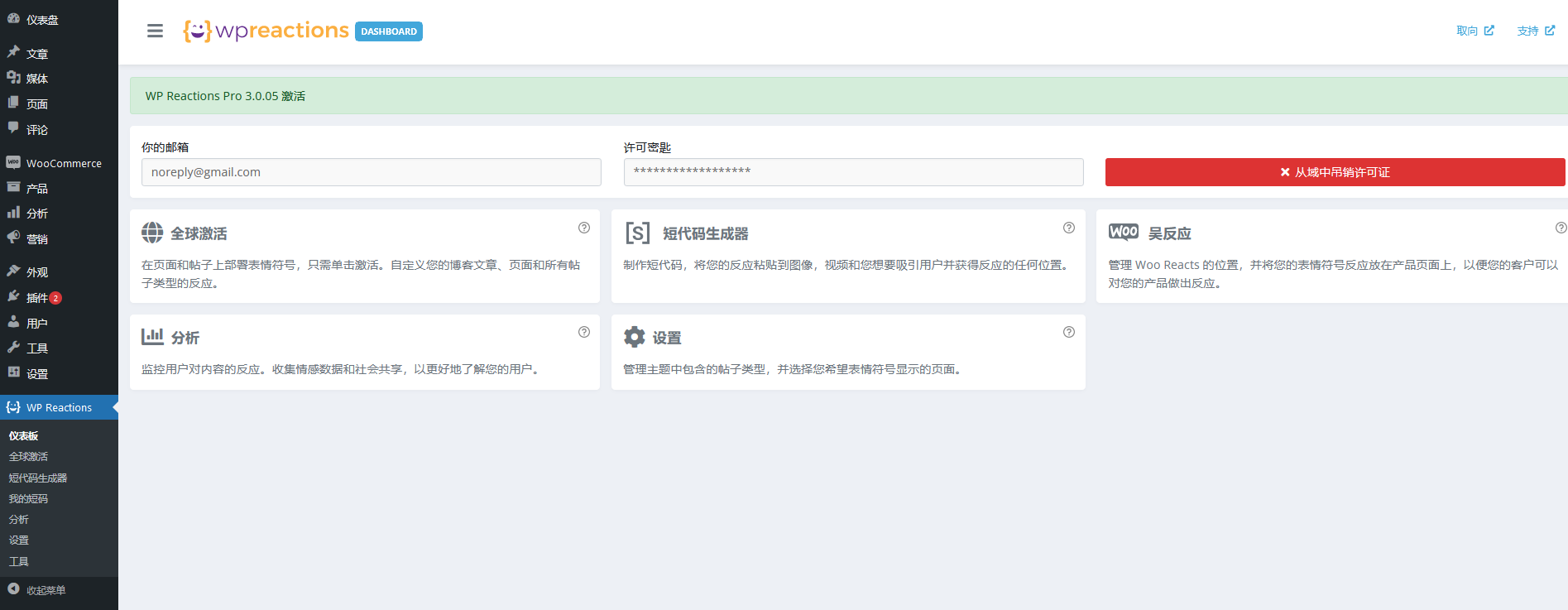The width and height of the screenshot is (1568, 610).
Task: Click the shortcode [S] icon
Action: coord(637,233)
